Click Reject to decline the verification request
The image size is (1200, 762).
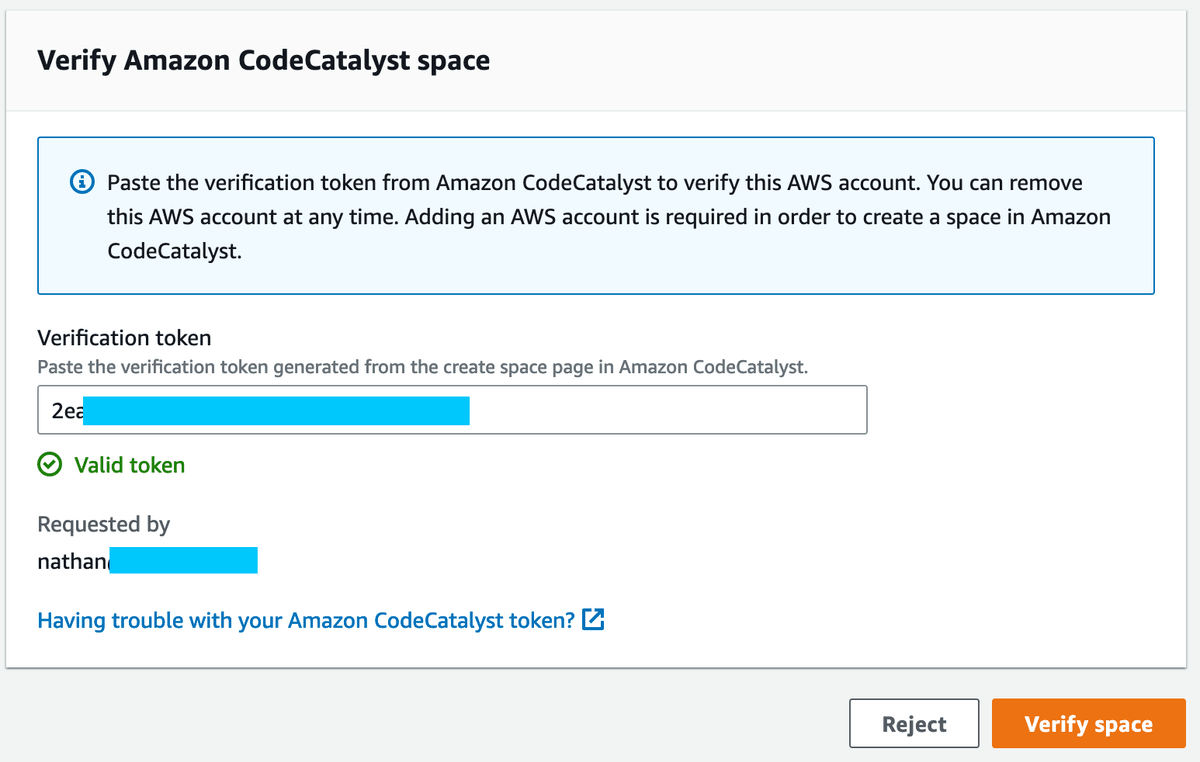913,723
